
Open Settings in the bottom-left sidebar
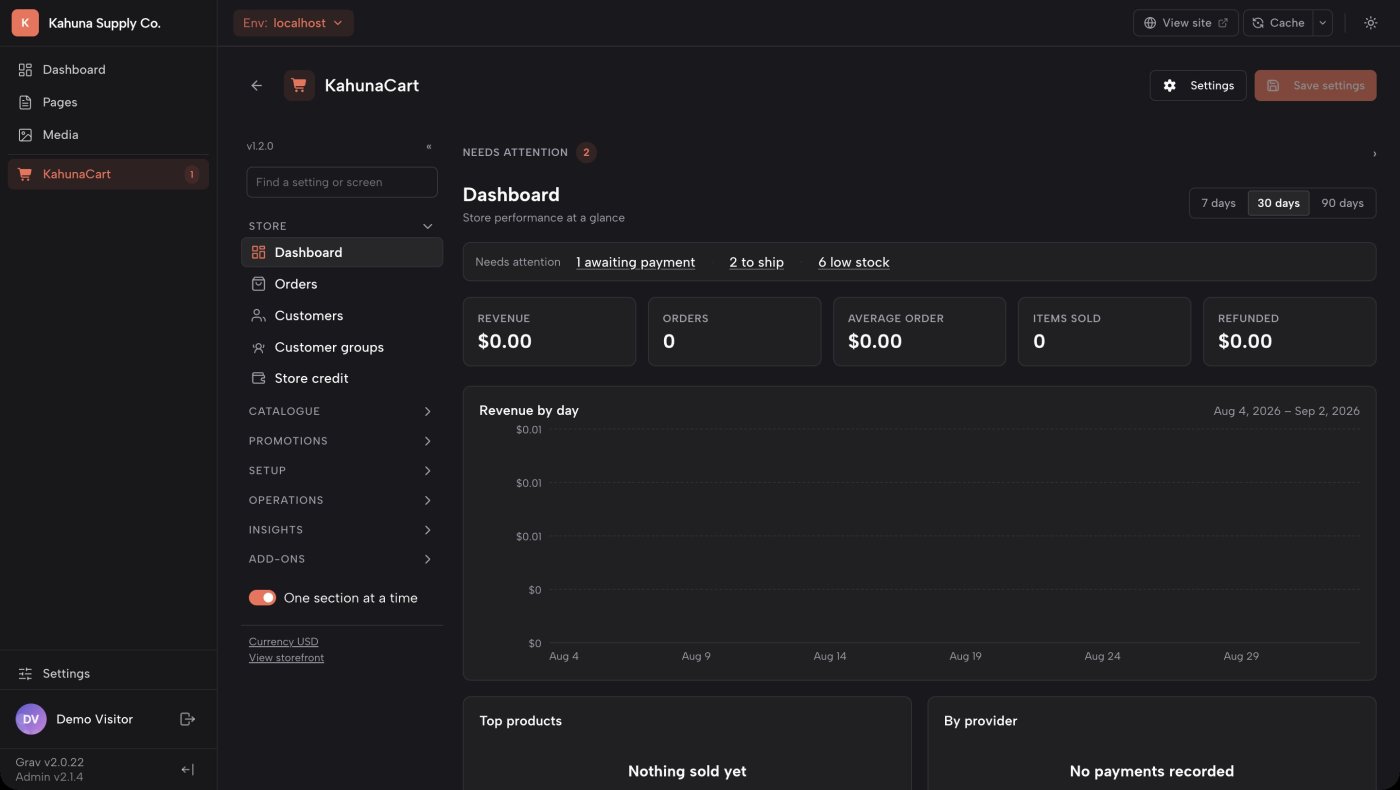click(108, 673)
